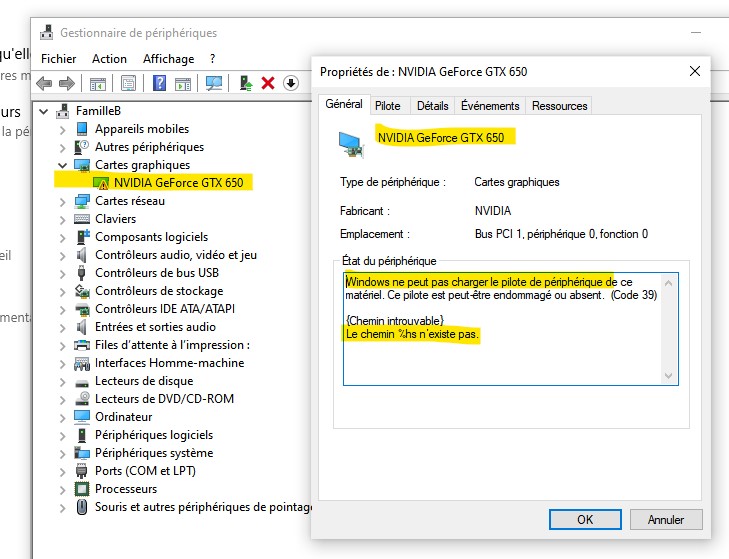Click the Lecteurs de DVD/CD-ROM icon

point(82,399)
